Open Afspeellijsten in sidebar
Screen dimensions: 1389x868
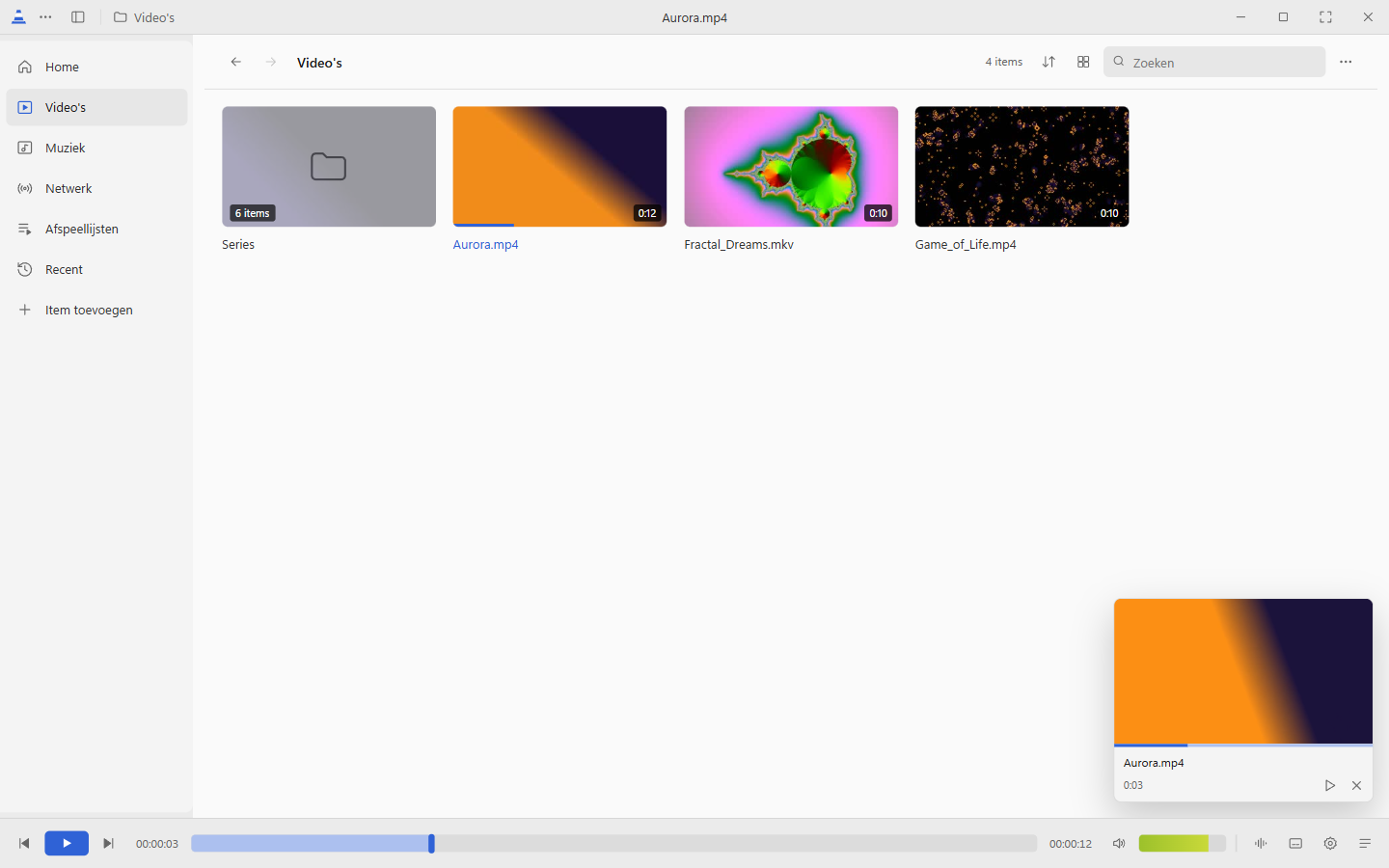tap(96, 229)
